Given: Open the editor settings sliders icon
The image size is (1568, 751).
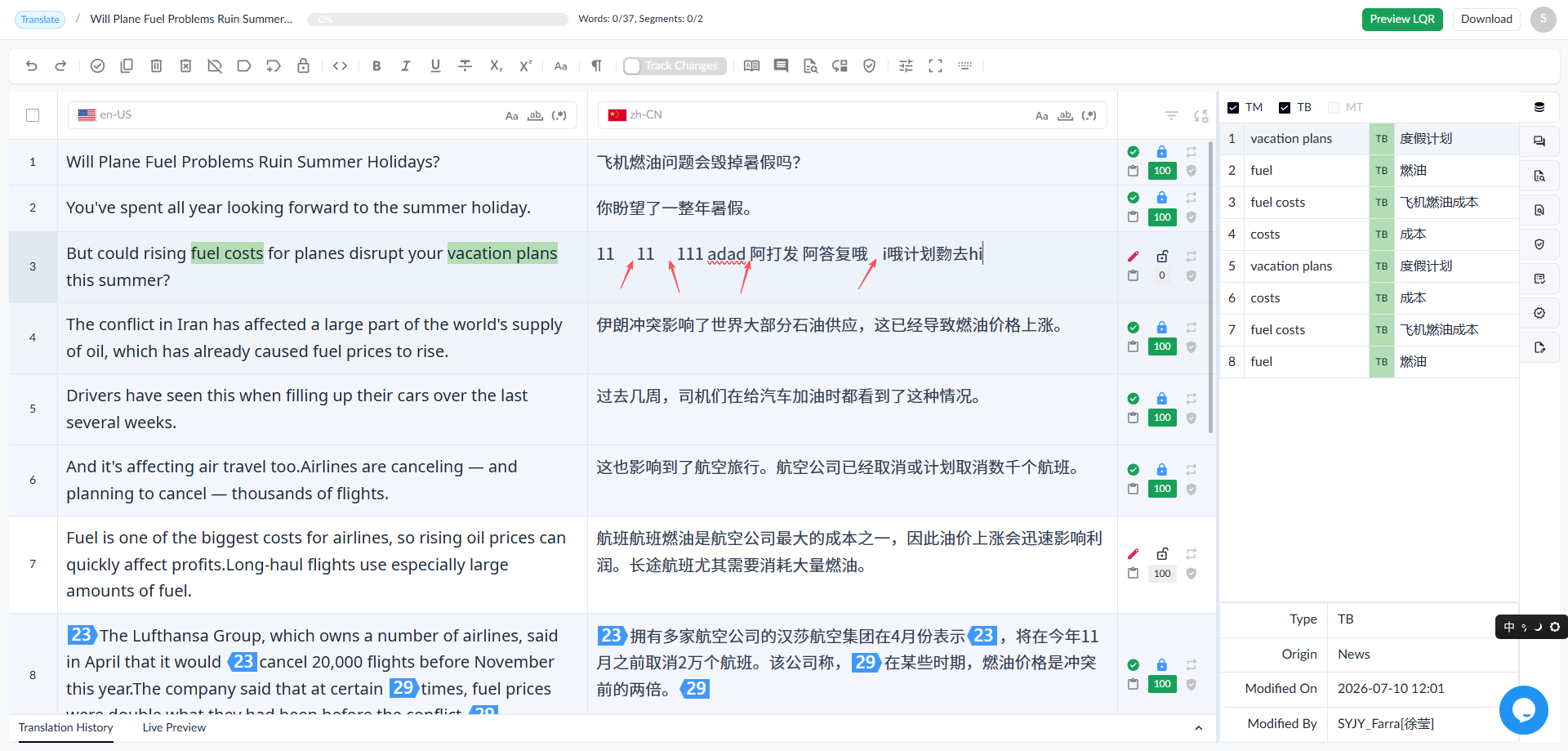Looking at the screenshot, I should point(906,66).
